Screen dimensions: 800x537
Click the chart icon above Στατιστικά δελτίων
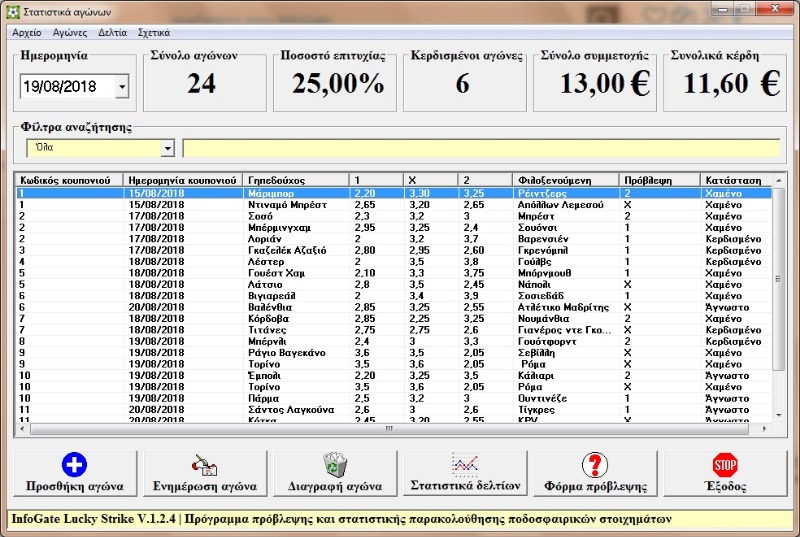(x=466, y=463)
